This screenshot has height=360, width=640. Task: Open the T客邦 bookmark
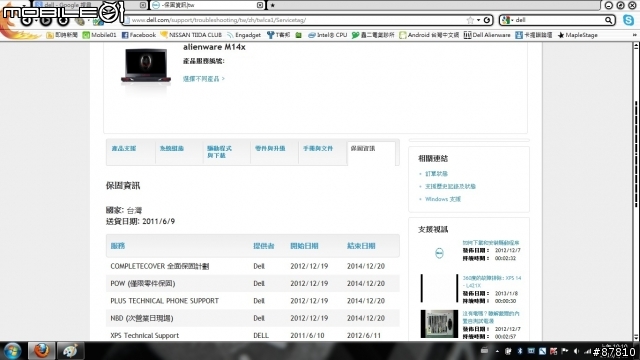click(x=278, y=35)
